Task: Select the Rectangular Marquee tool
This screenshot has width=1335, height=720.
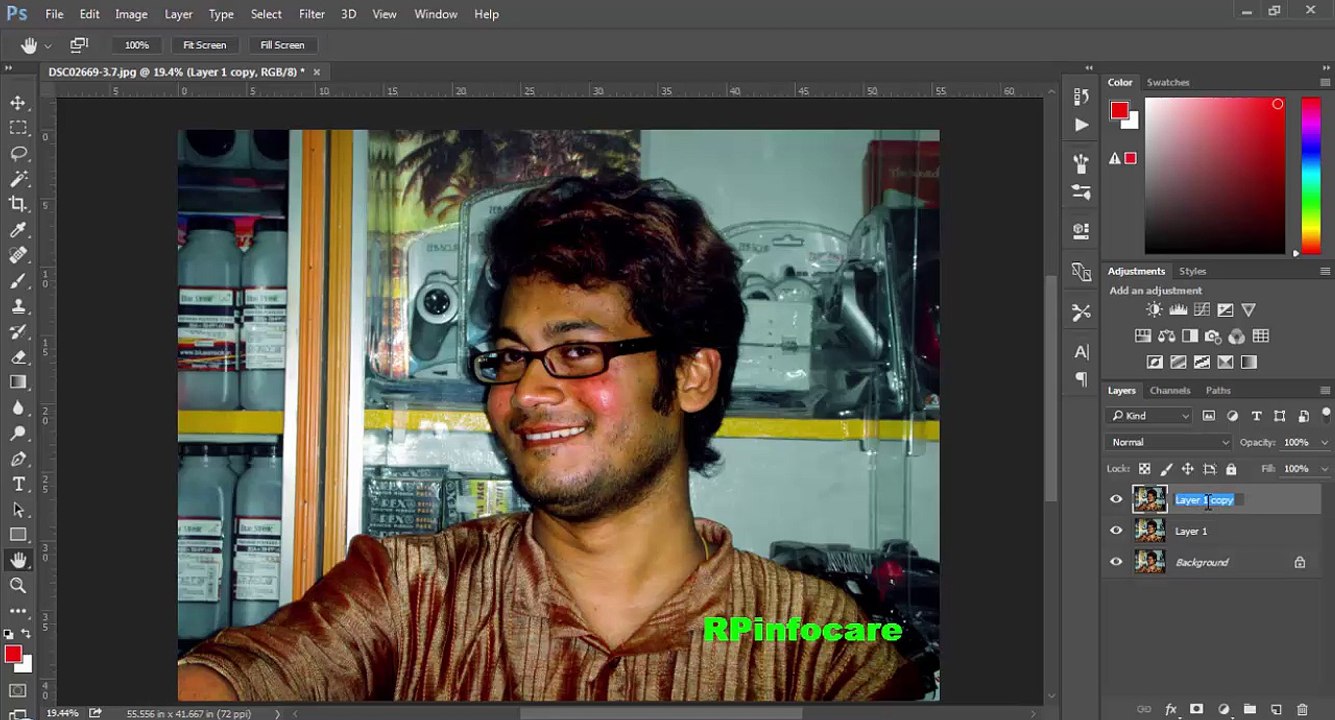Action: click(x=18, y=128)
